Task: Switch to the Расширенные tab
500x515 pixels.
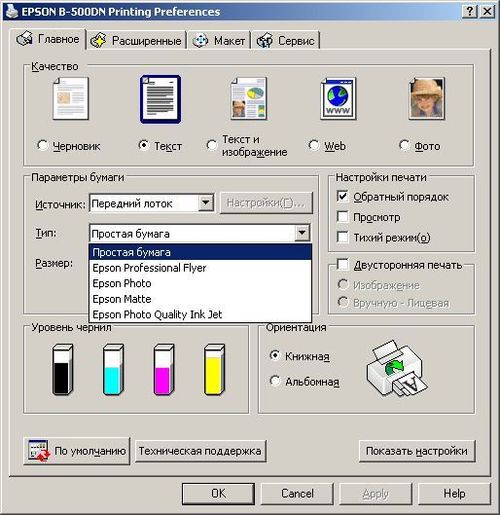Action: [136, 41]
